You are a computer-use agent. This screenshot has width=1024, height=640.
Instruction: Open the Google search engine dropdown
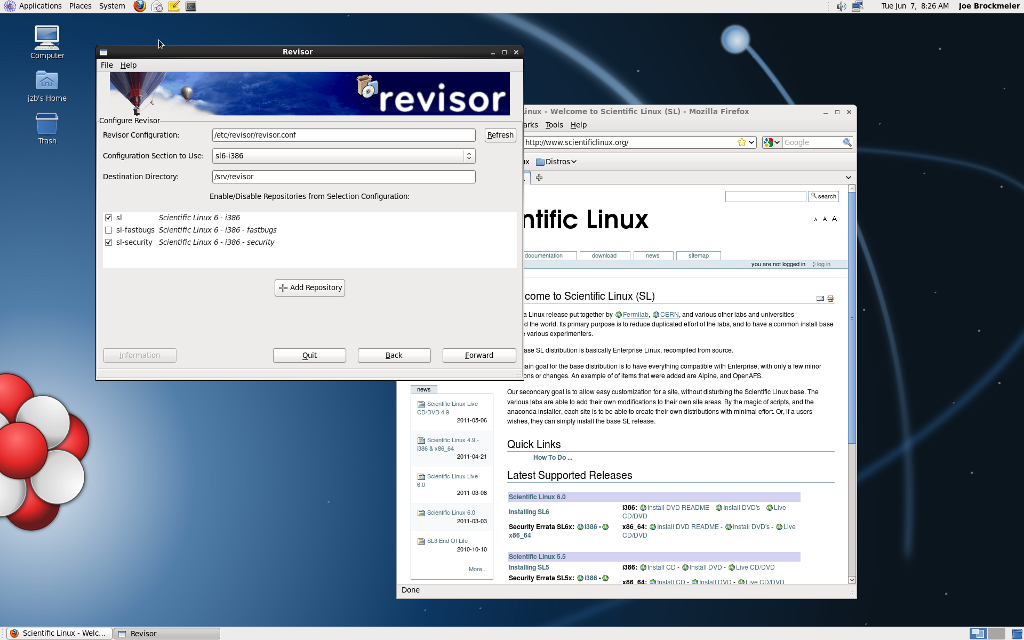(772, 142)
